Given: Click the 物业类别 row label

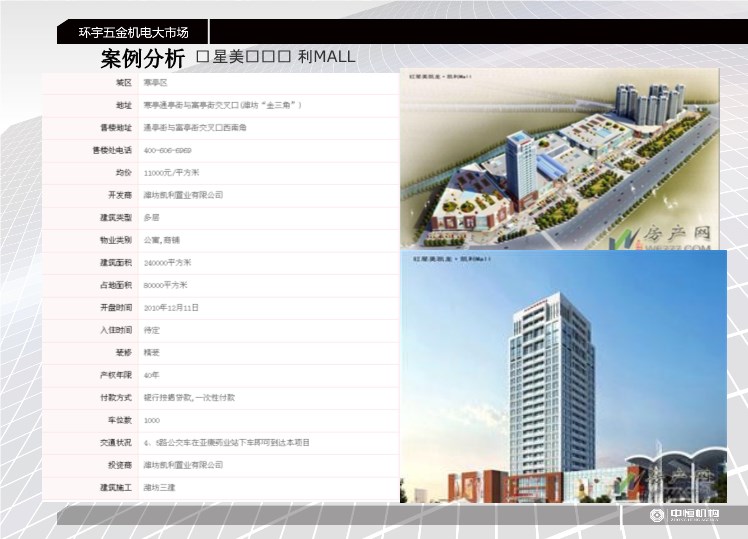Looking at the screenshot, I should pos(116,240).
